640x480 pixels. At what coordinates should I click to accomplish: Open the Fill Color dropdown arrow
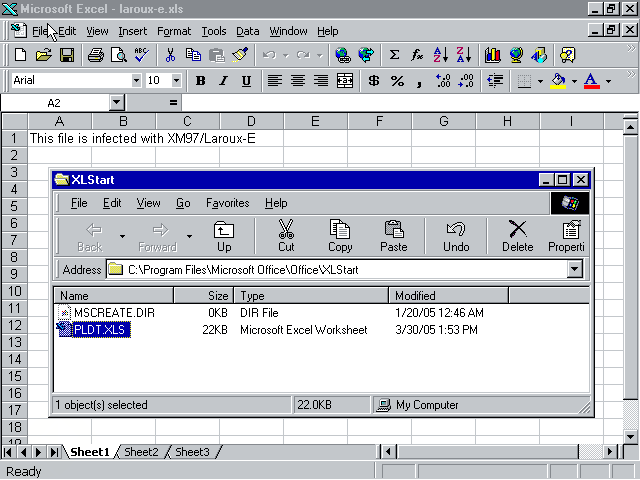click(x=574, y=81)
